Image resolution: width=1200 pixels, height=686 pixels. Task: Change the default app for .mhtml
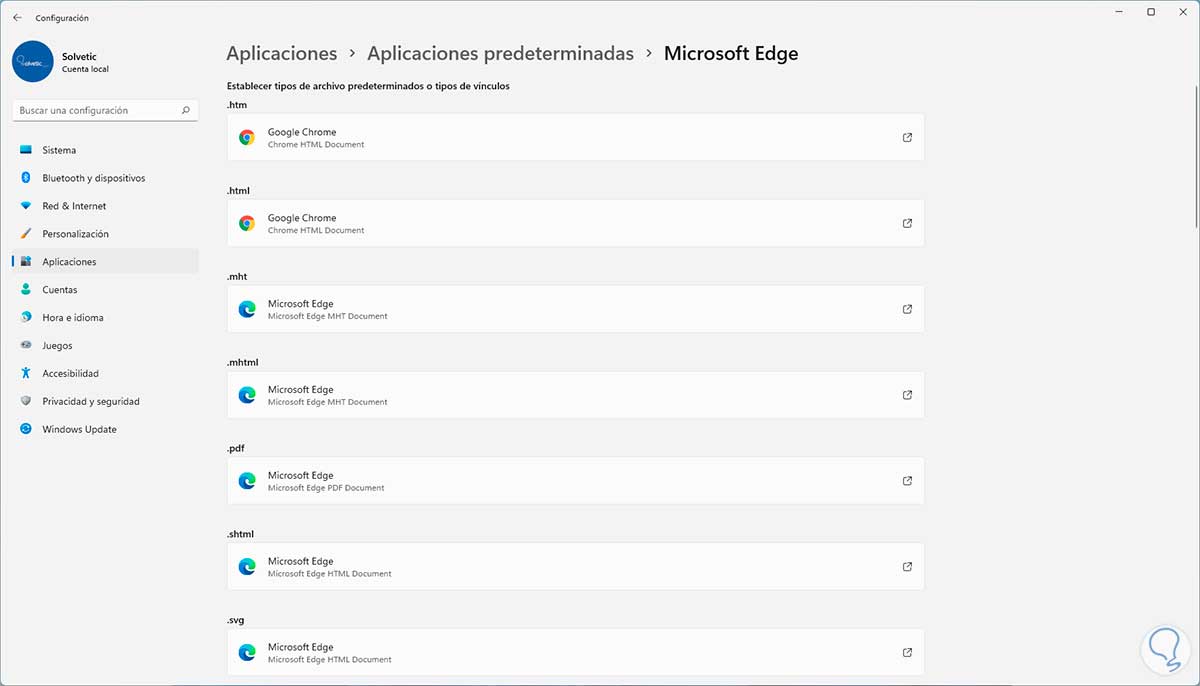pyautogui.click(x=575, y=395)
